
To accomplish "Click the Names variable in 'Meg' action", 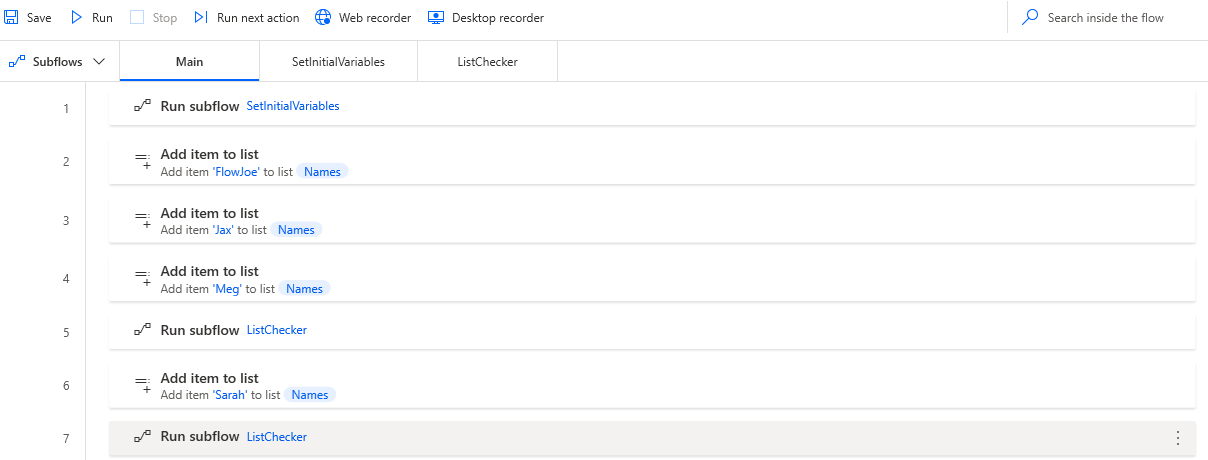I will [305, 289].
